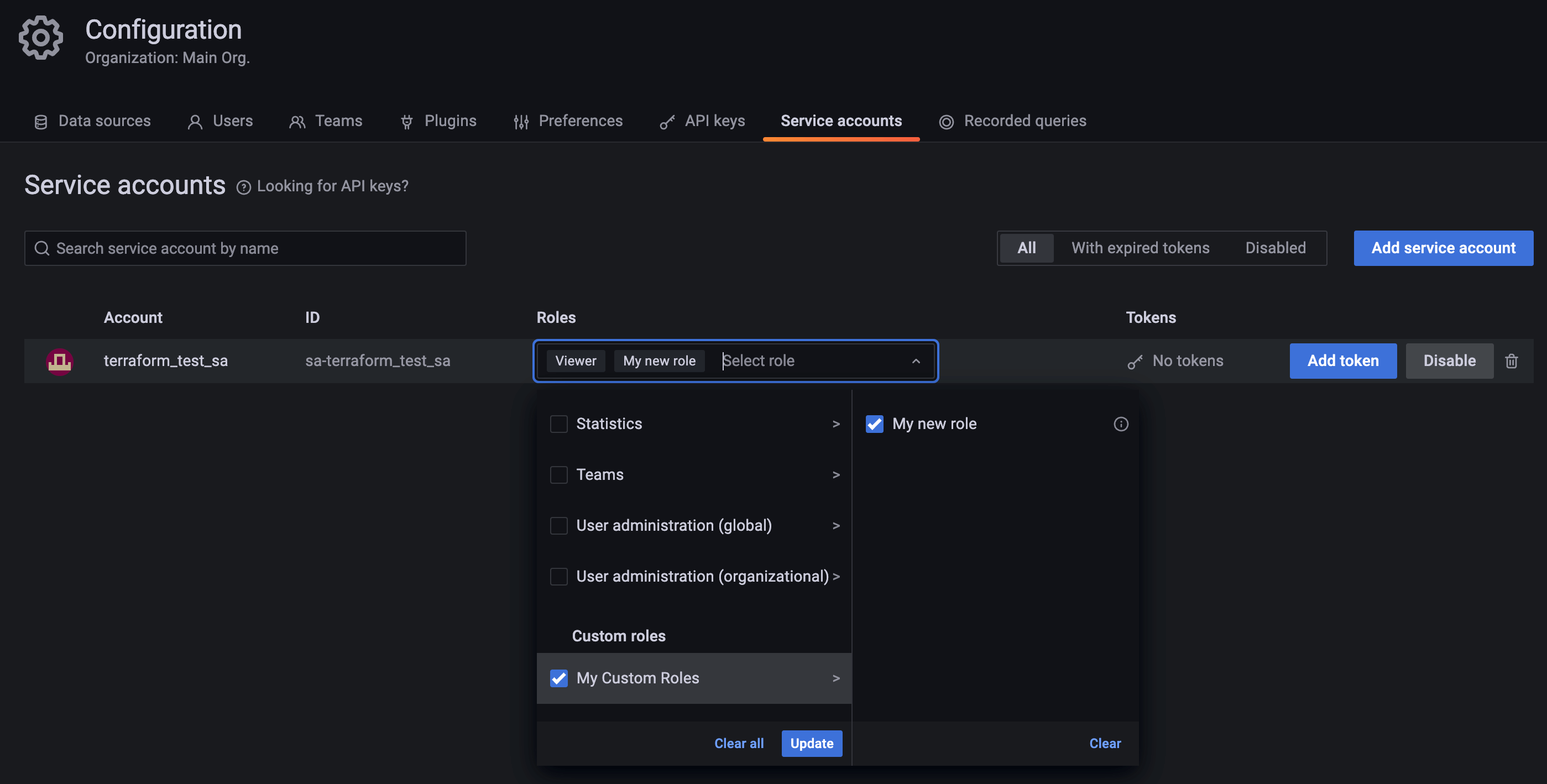Click the Add service account button
This screenshot has height=784, width=1547.
1443,248
